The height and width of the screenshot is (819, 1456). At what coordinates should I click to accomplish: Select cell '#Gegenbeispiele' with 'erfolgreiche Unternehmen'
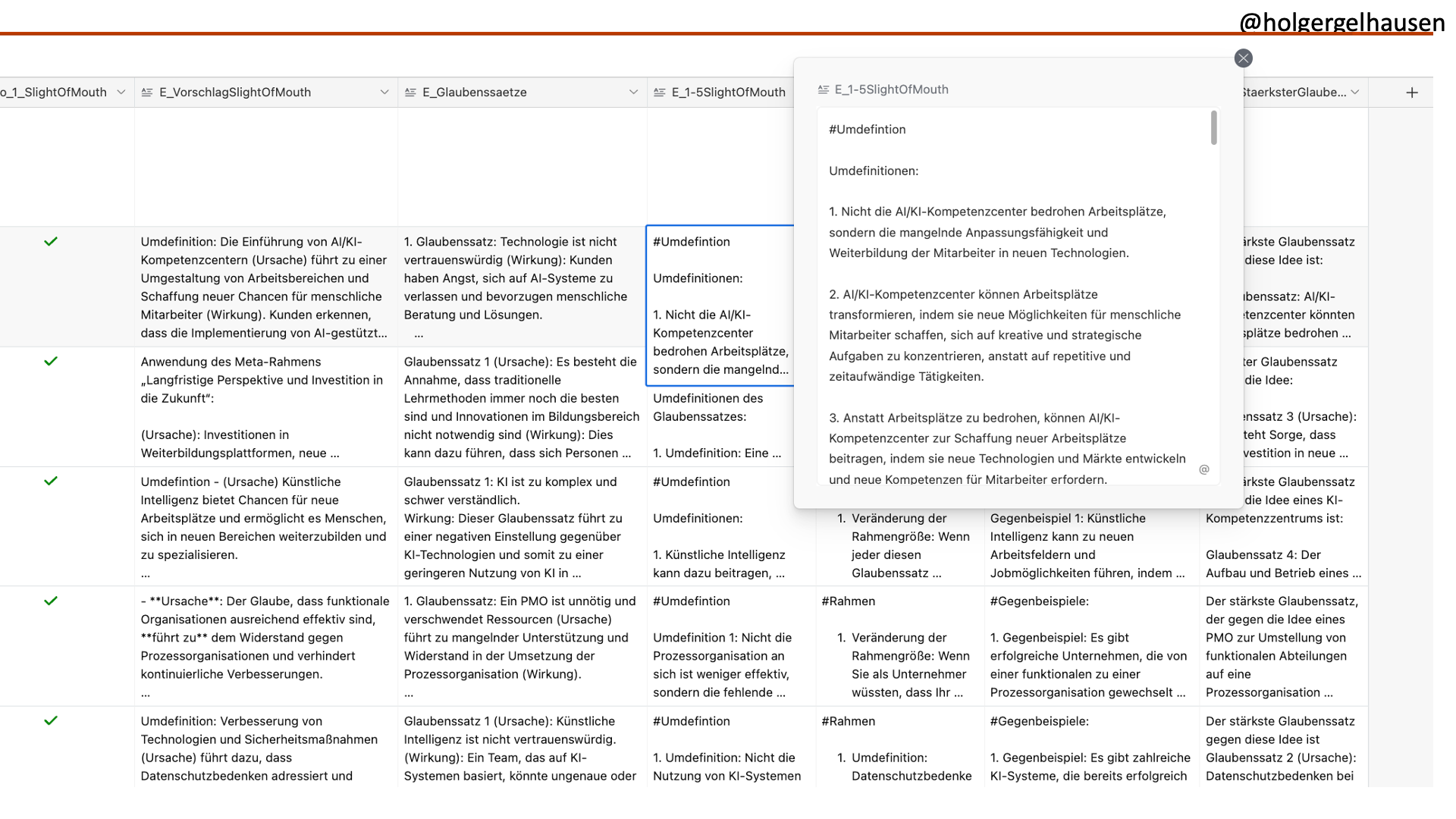click(1092, 646)
